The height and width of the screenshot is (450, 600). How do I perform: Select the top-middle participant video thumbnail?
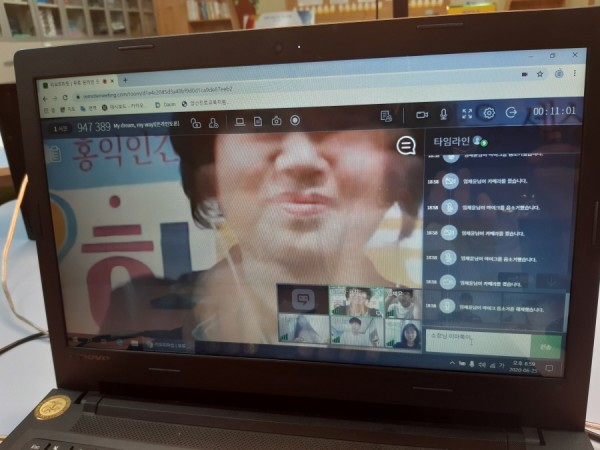[357, 302]
